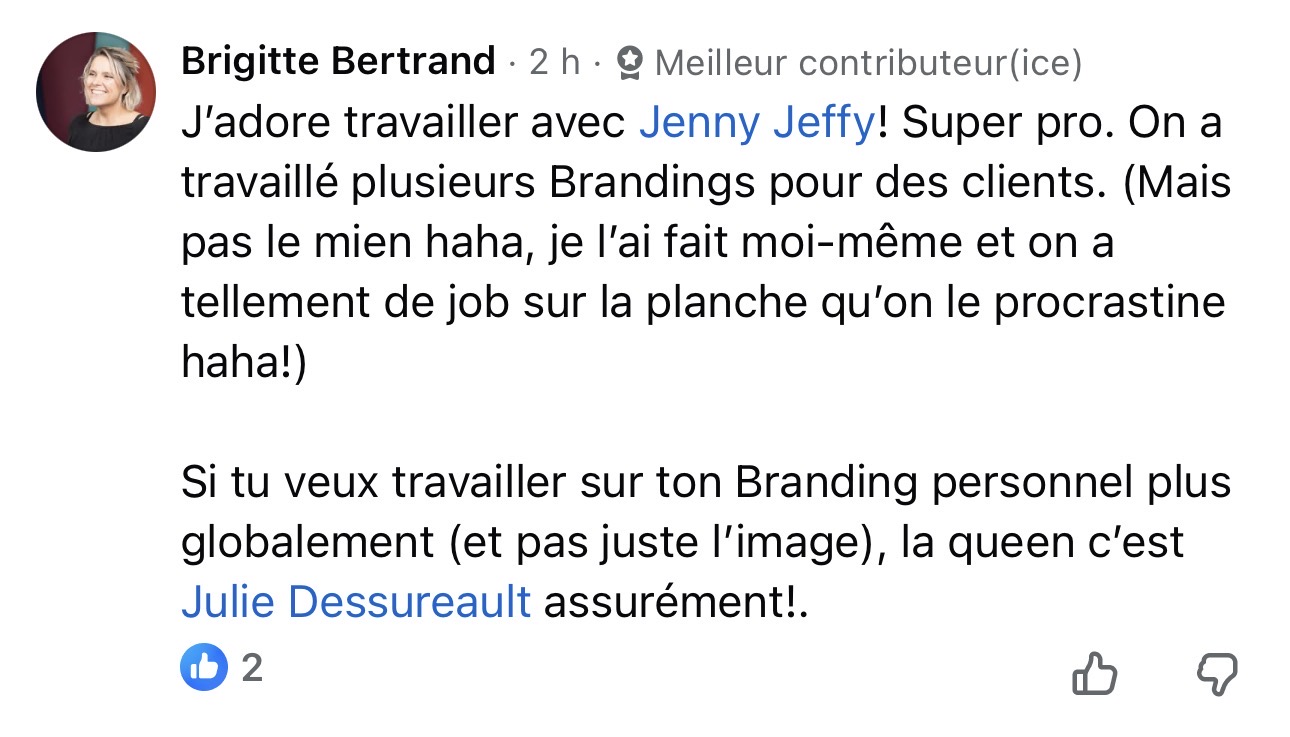Open Brigitte Bertrand's profile picture
This screenshot has width=1290, height=737.
tap(96, 92)
